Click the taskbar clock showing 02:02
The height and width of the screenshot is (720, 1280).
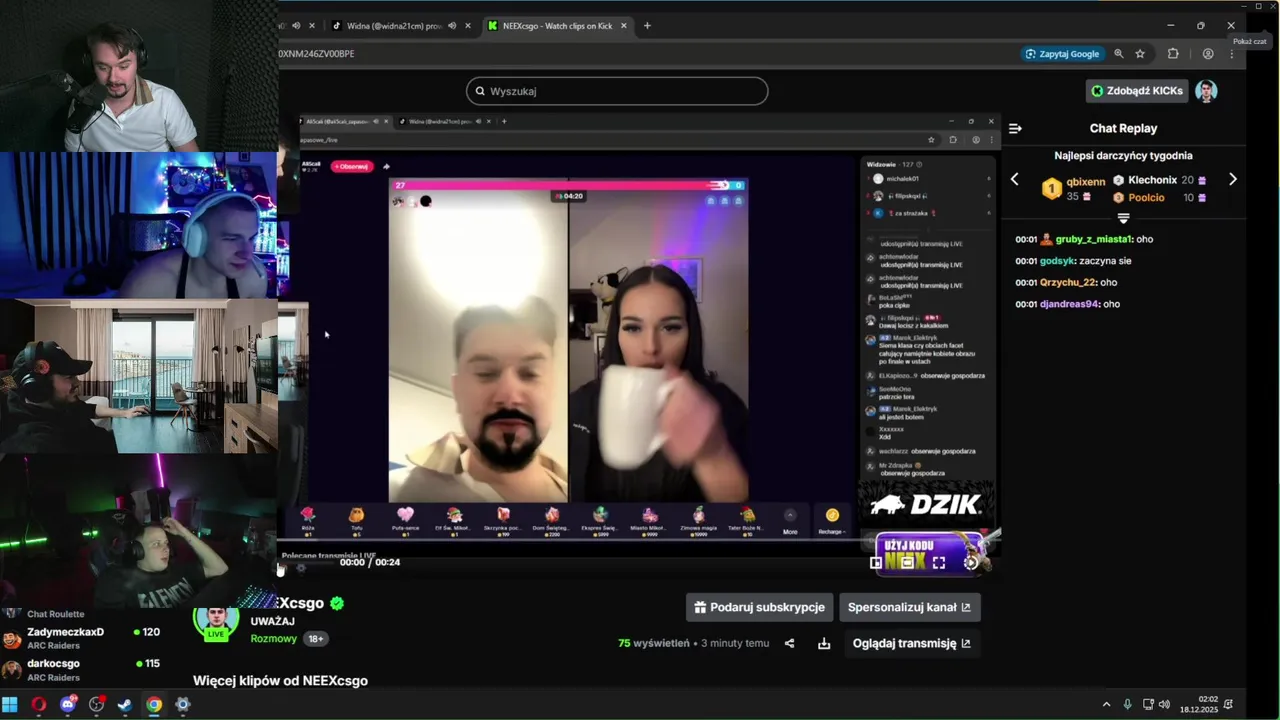(x=1198, y=704)
